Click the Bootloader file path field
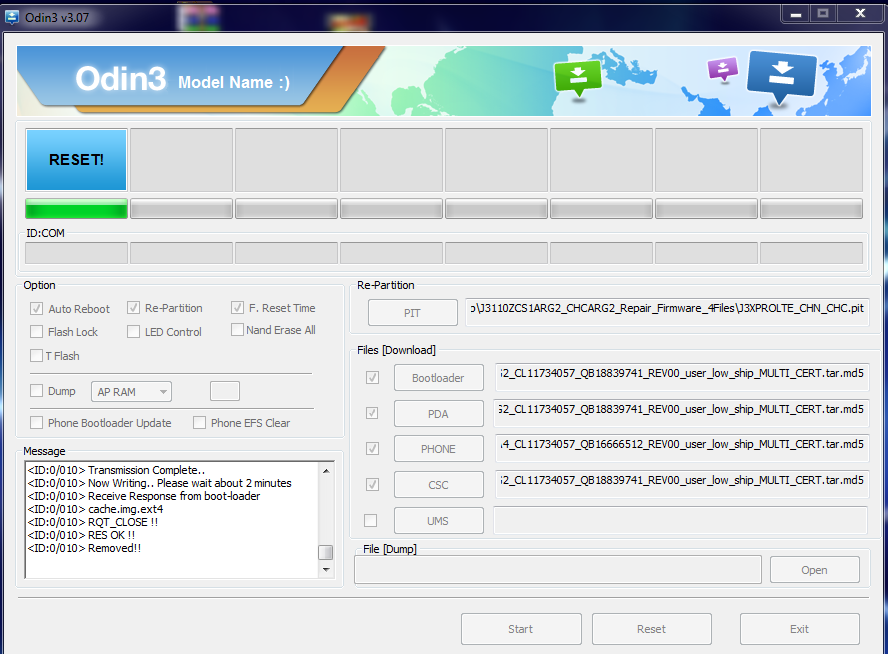Viewport: 888px width, 654px height. click(681, 377)
